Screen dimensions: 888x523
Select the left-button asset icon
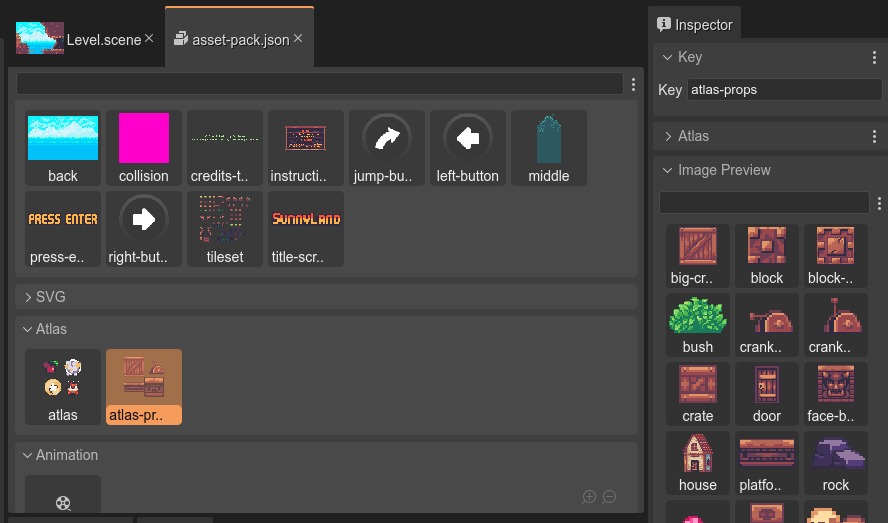[468, 148]
